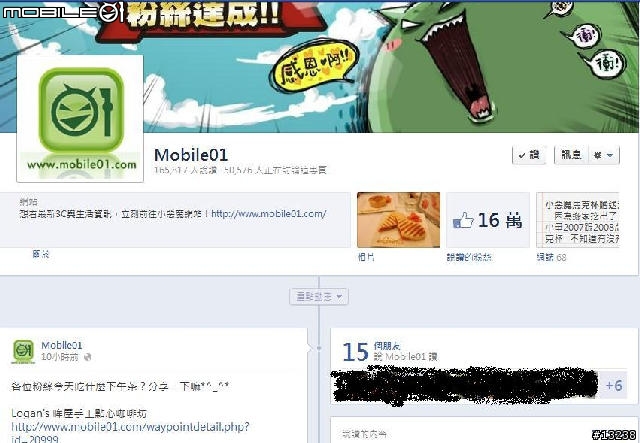The height and width of the screenshot is (443, 640).
Task: Click the photos (相片) label
Action: [x=366, y=257]
